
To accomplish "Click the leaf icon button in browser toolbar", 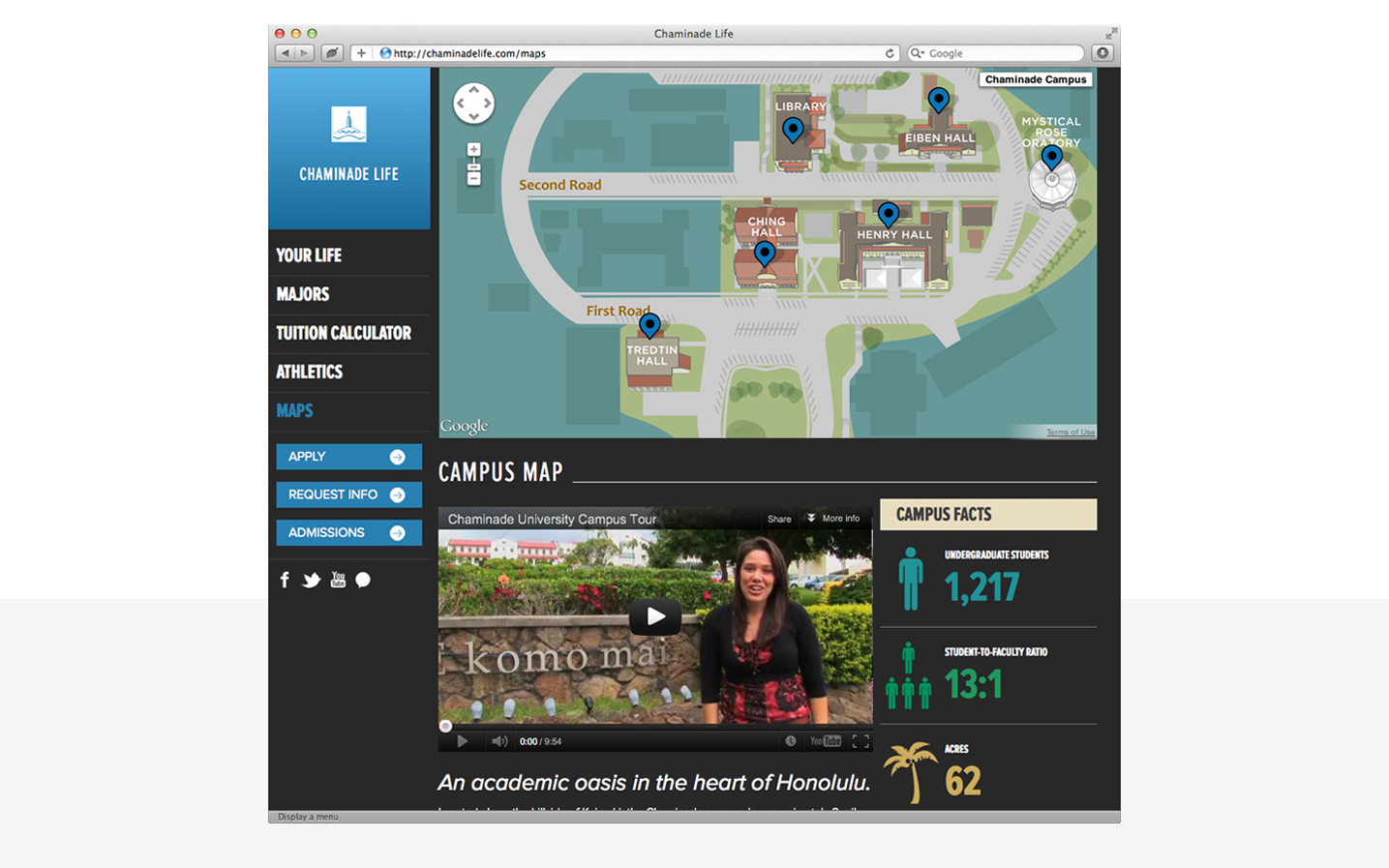I will [x=332, y=53].
